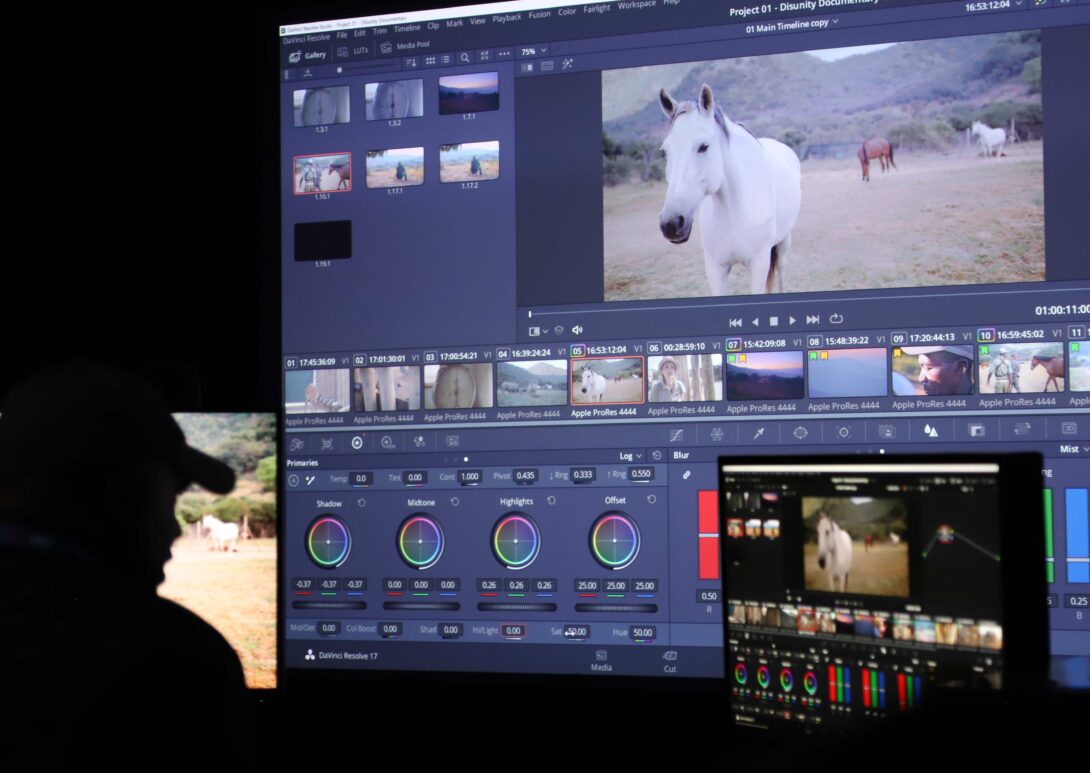Mute the viewer audio speaker
Image resolution: width=1090 pixels, height=773 pixels.
[x=577, y=330]
